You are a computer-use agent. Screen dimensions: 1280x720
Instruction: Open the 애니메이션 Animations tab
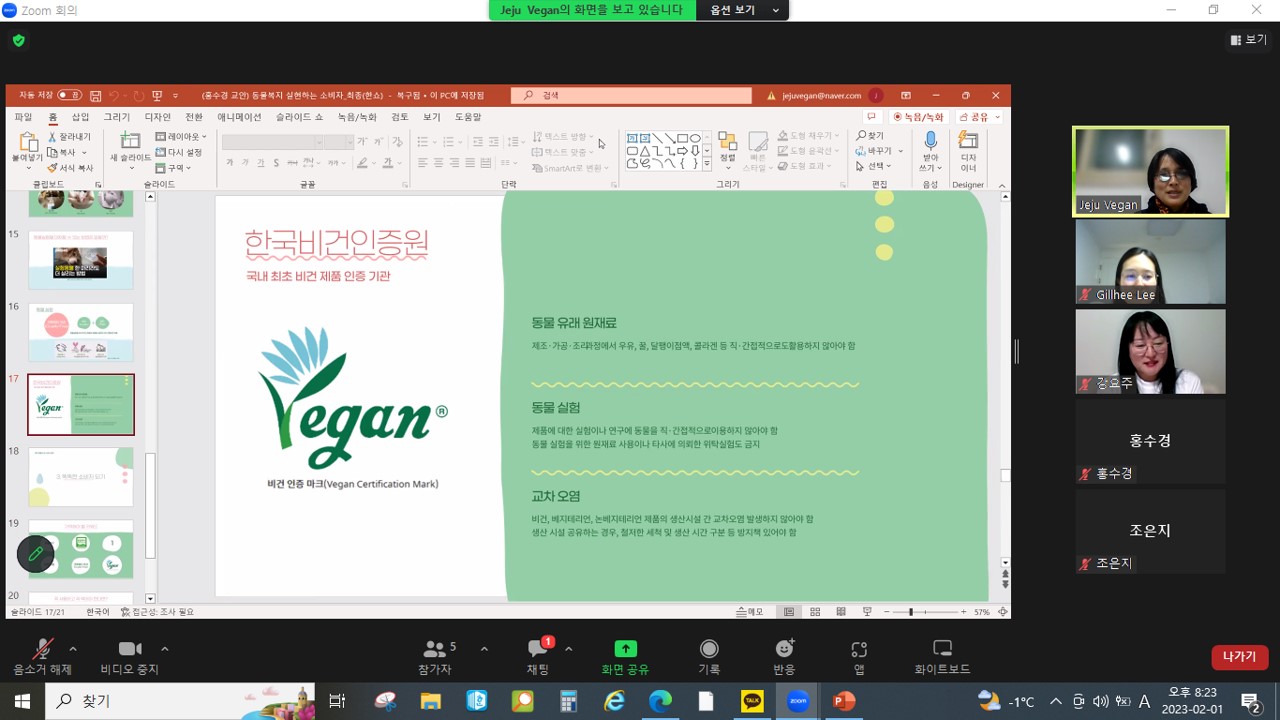point(239,117)
